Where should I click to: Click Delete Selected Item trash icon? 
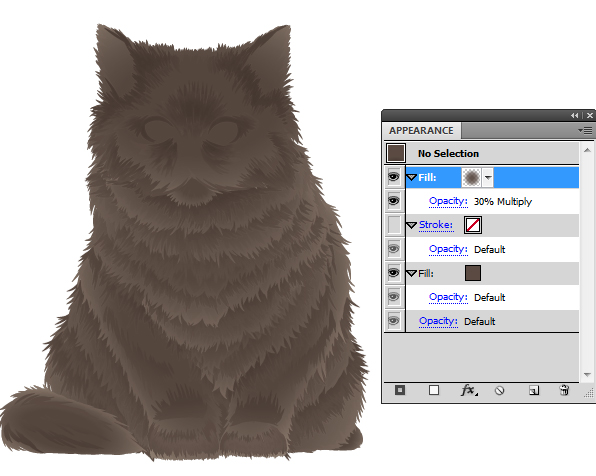(x=564, y=390)
